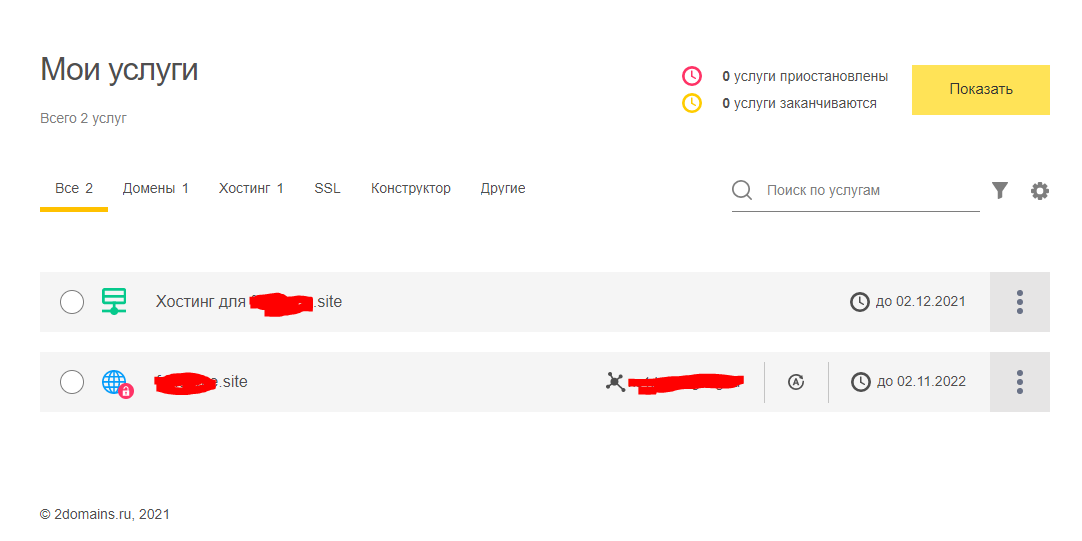This screenshot has width=1082, height=541.
Task: Click the auto-renewal icon on domain row
Action: click(x=796, y=381)
